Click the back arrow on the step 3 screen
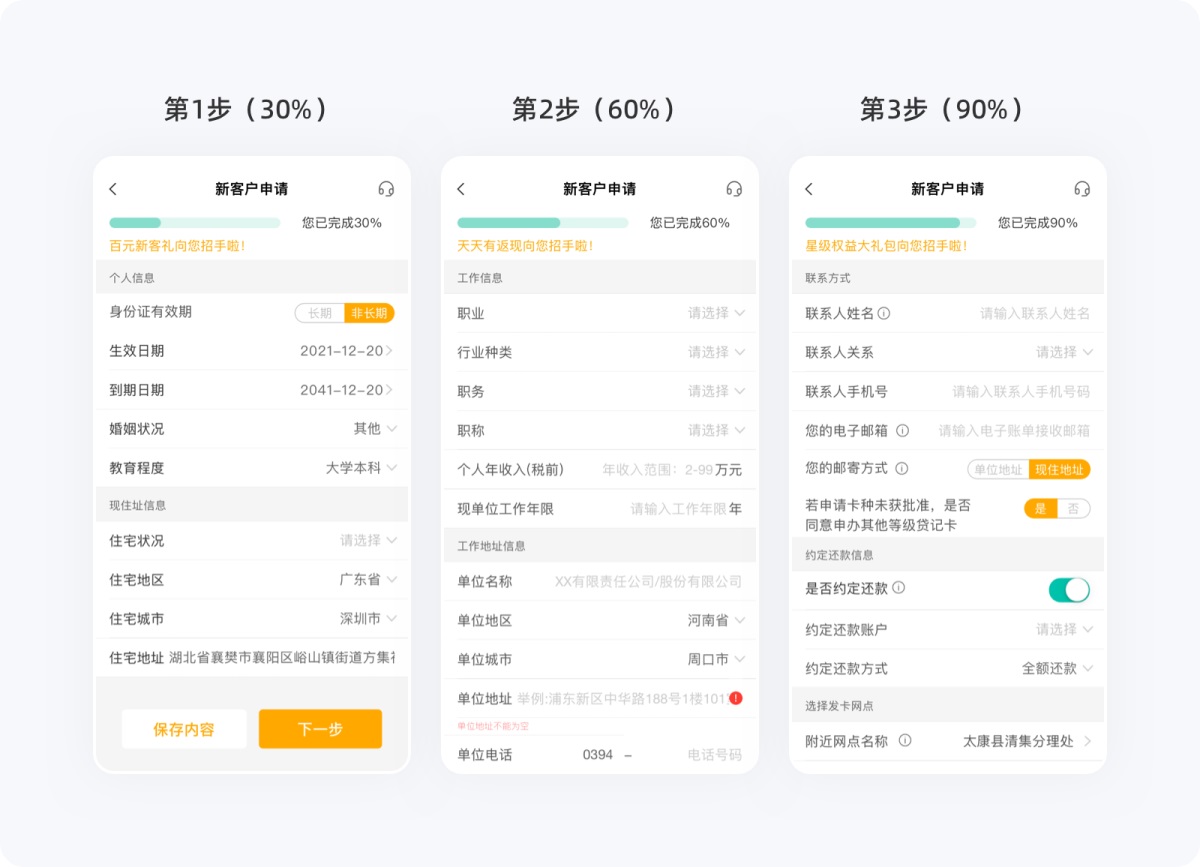This screenshot has width=1200, height=867. click(x=806, y=188)
